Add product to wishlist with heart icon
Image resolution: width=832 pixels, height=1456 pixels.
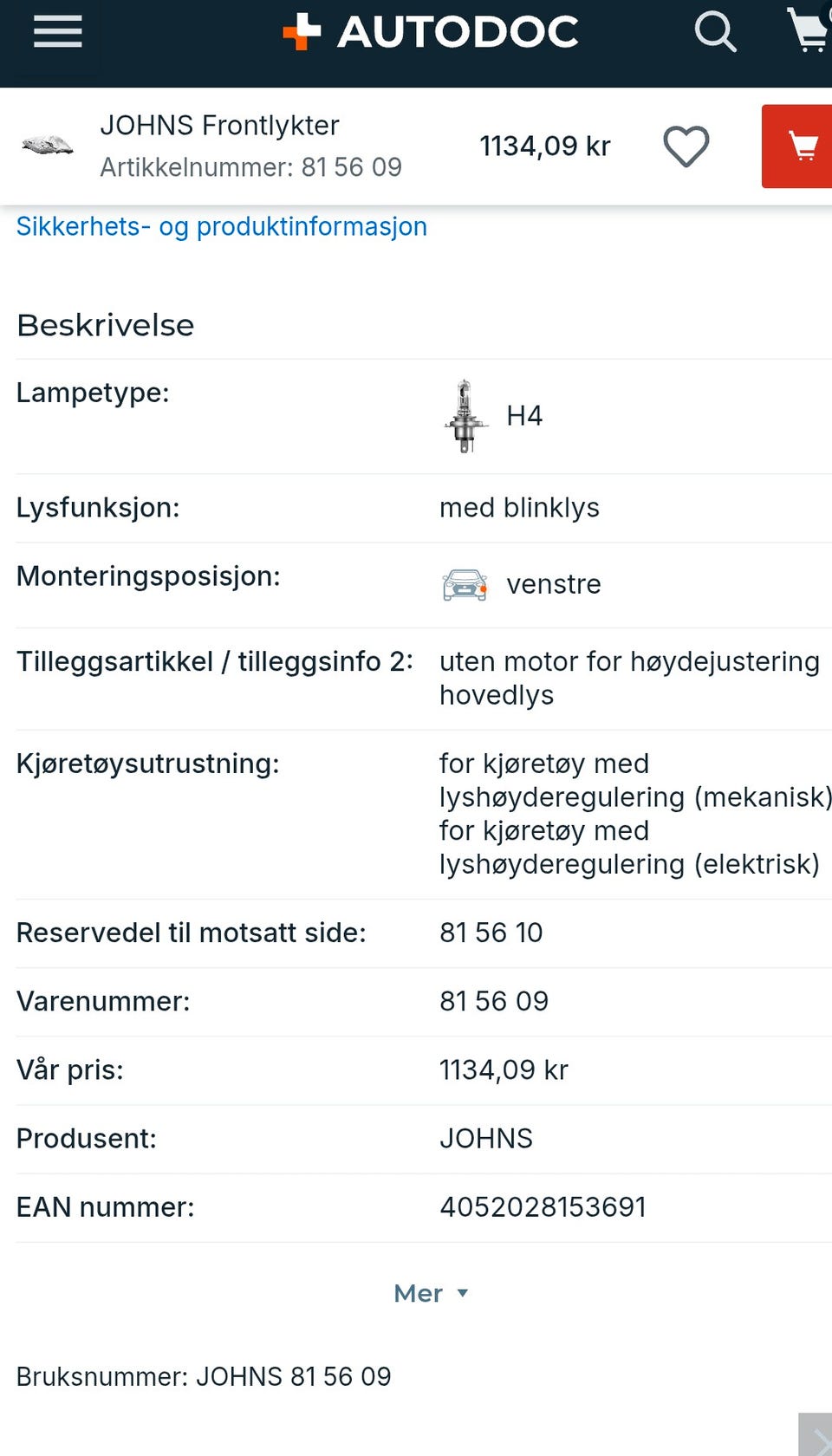pyautogui.click(x=686, y=146)
